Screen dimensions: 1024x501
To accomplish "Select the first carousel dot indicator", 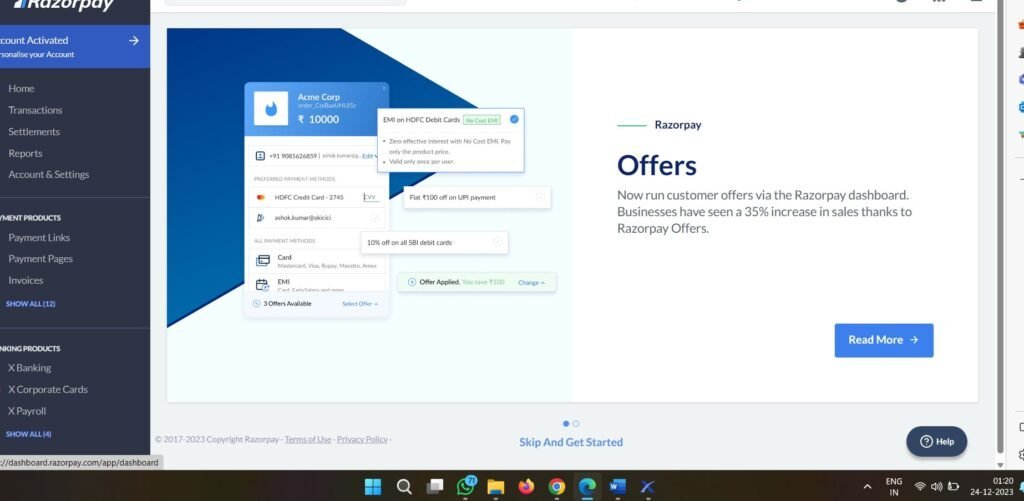I will point(566,424).
